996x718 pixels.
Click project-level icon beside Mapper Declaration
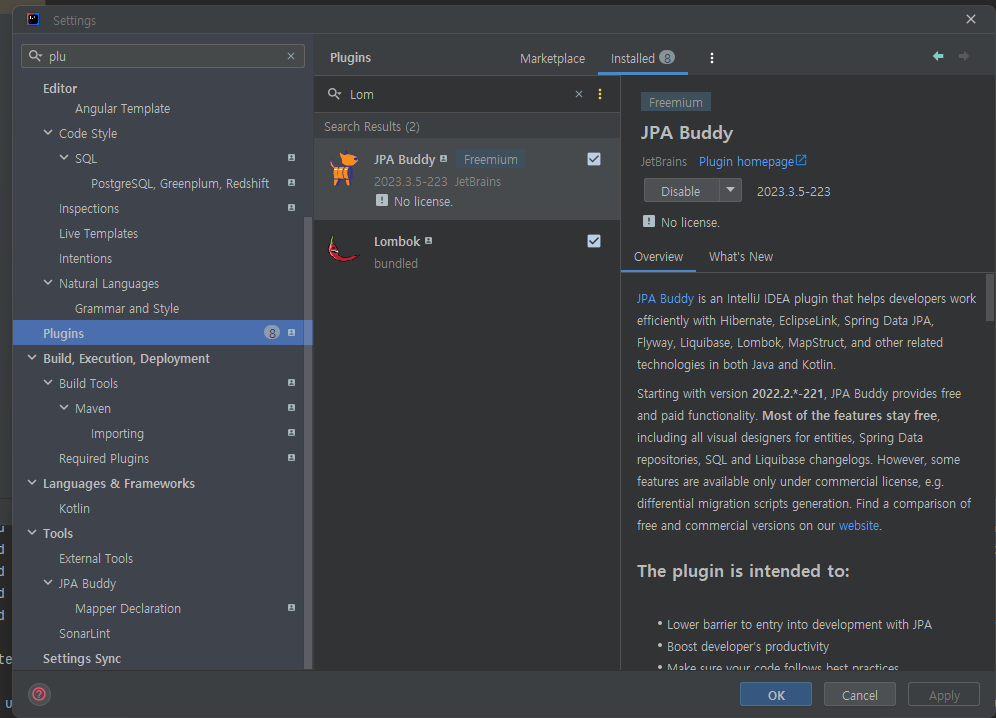point(291,608)
